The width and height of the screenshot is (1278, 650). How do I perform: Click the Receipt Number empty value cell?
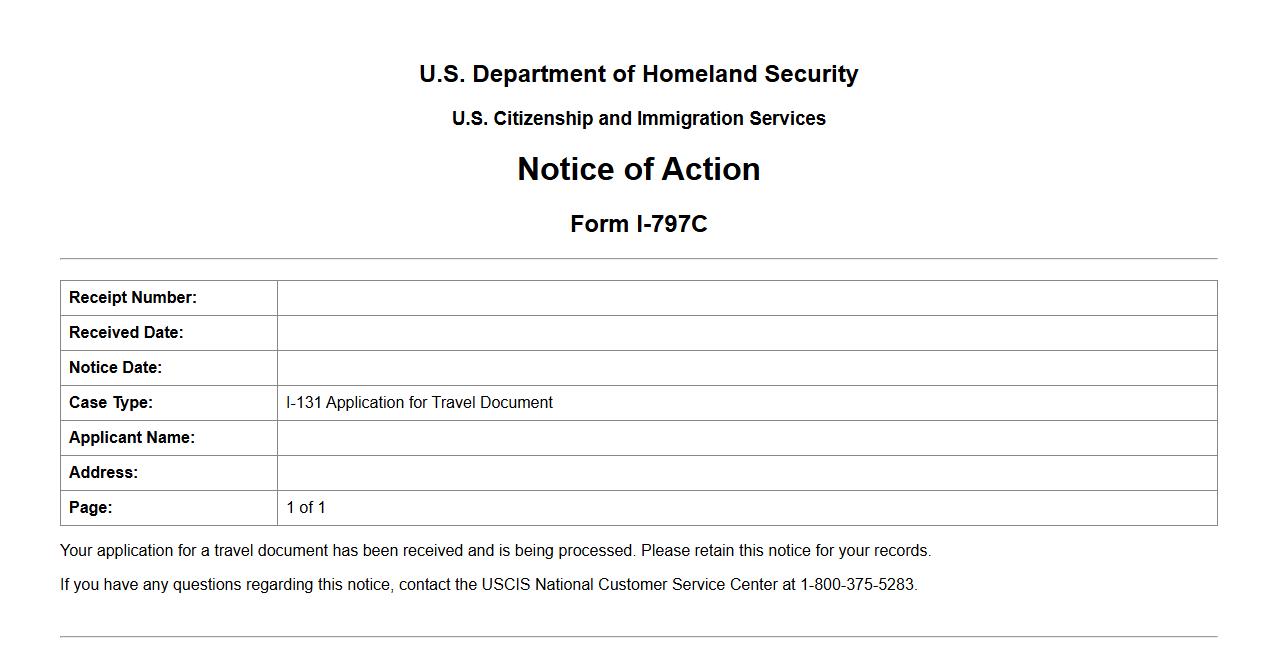click(747, 298)
